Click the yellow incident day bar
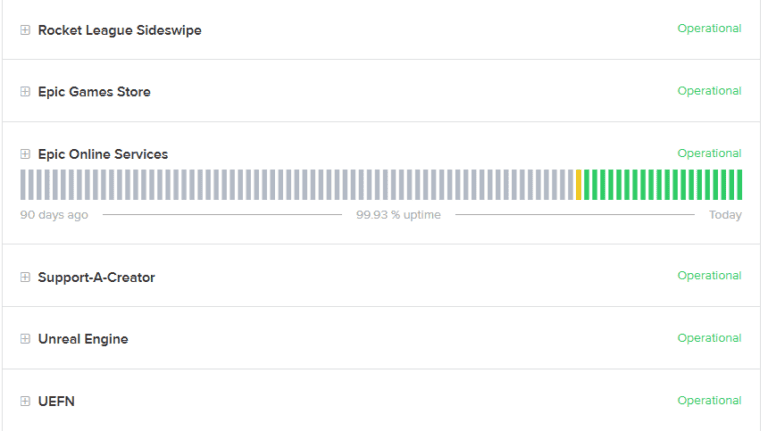768x431 pixels. pos(578,185)
